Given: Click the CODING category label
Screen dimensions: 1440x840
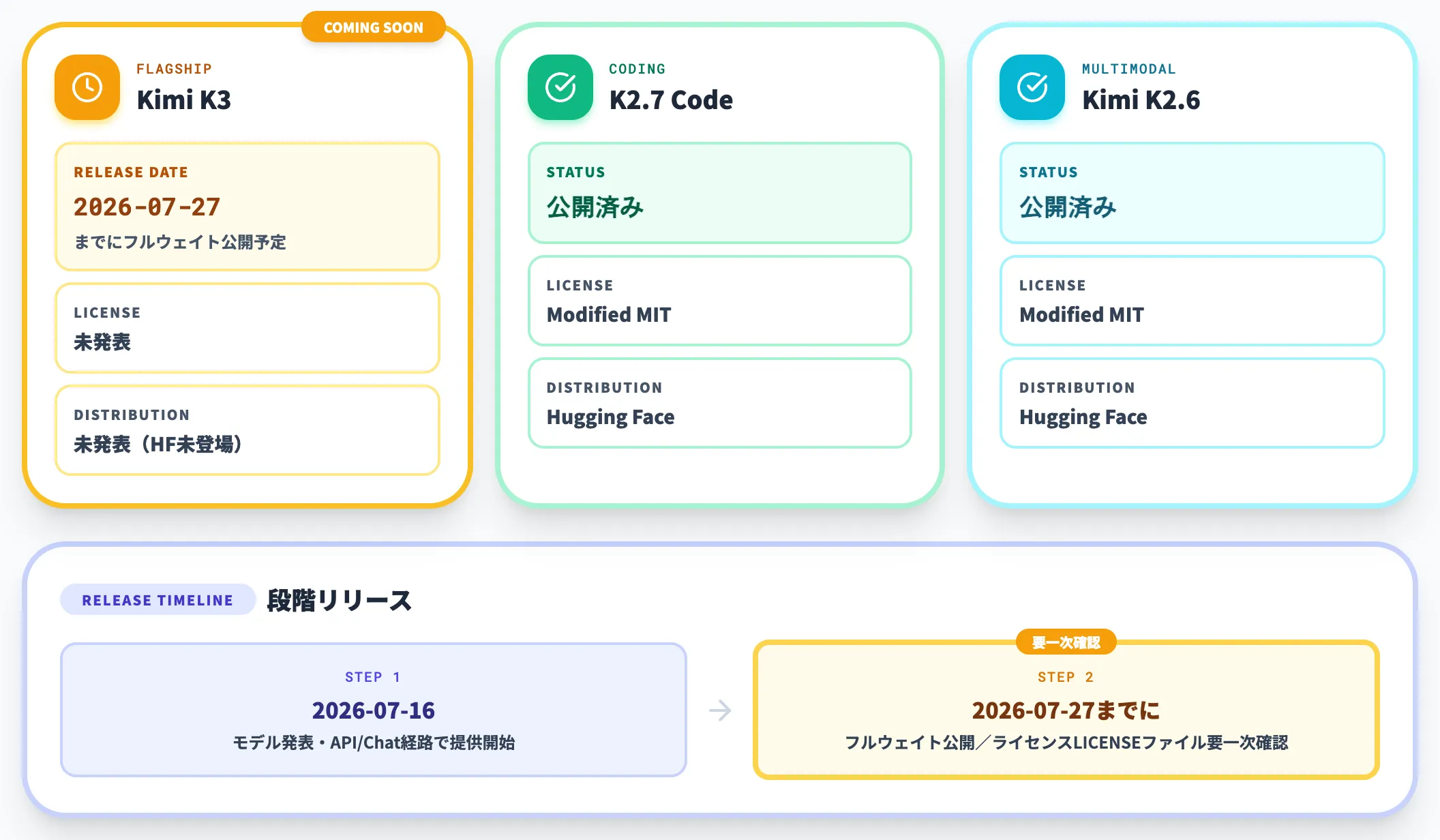Looking at the screenshot, I should pyautogui.click(x=637, y=69).
